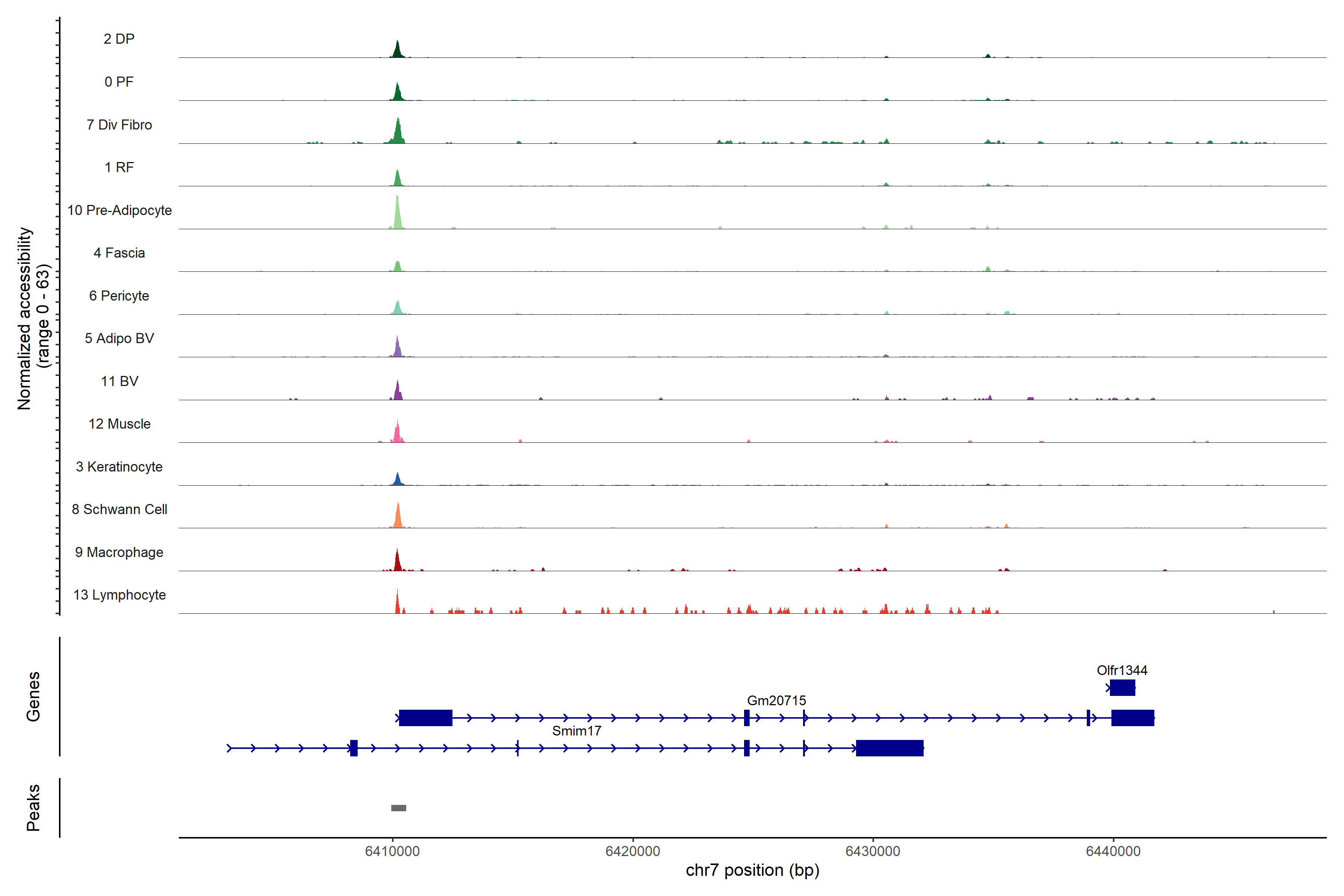Click the 13 Lymphocyte track label

point(119,595)
